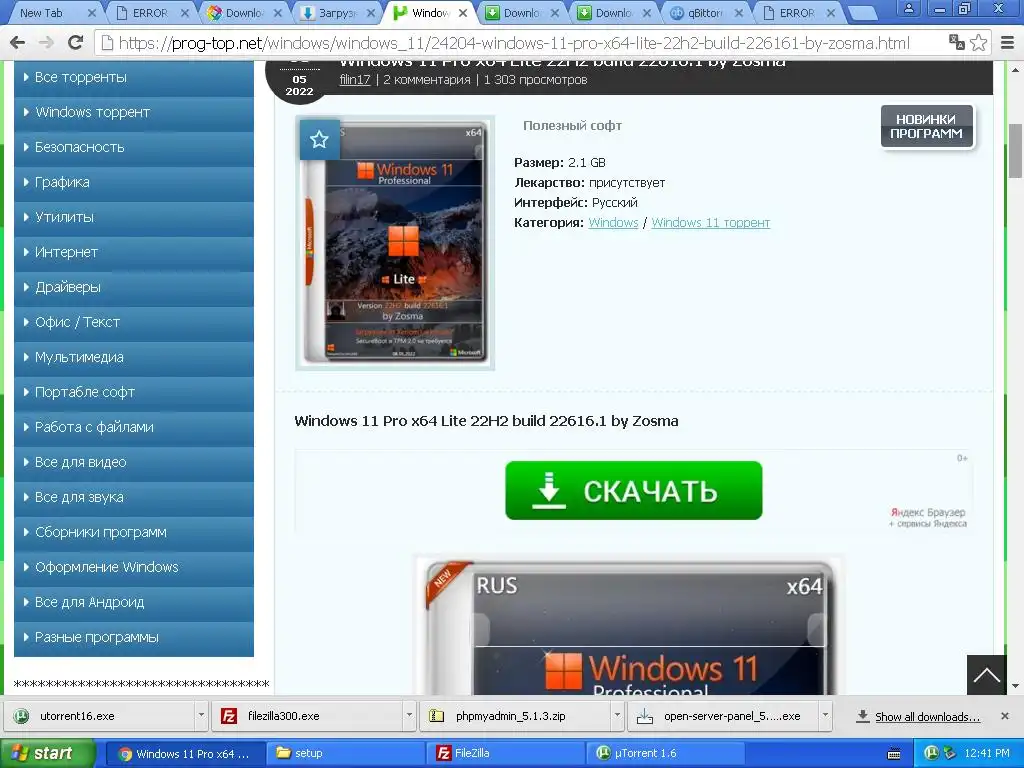Click the НОВИНКИ ПРОГРАММ button
The image size is (1024, 768).
(x=927, y=126)
